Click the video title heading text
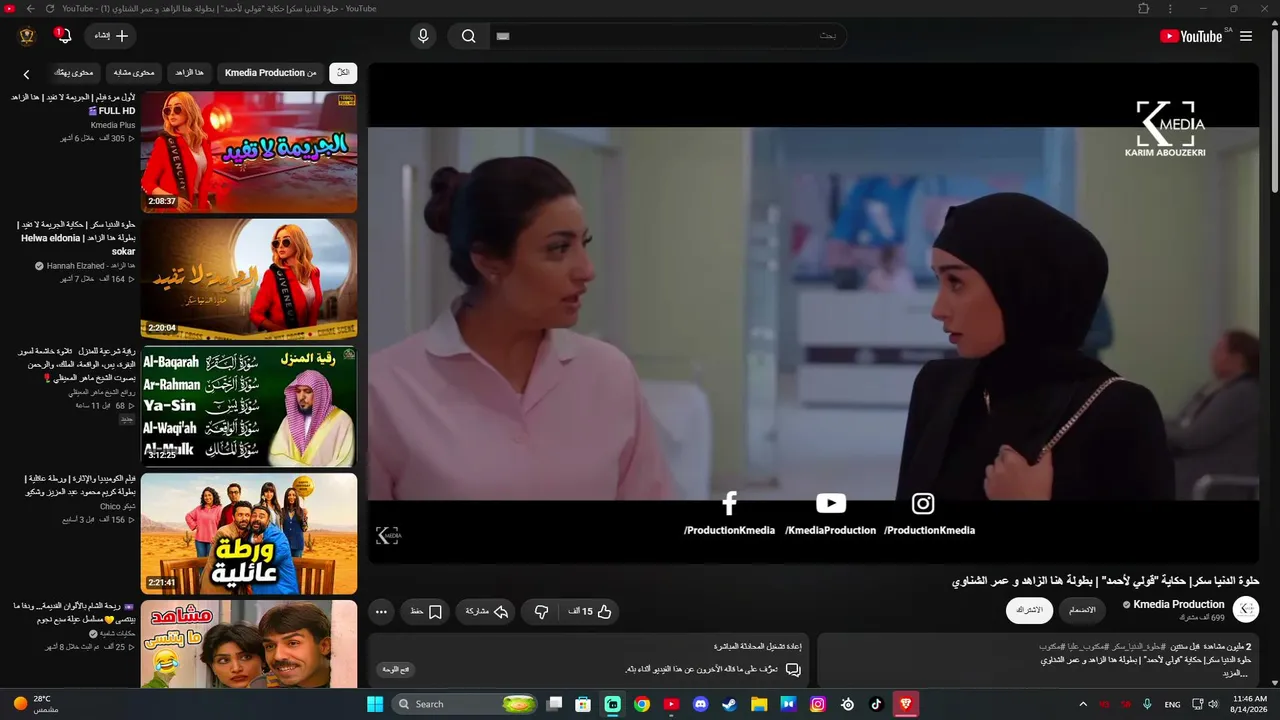The image size is (1280, 720). point(1105,581)
